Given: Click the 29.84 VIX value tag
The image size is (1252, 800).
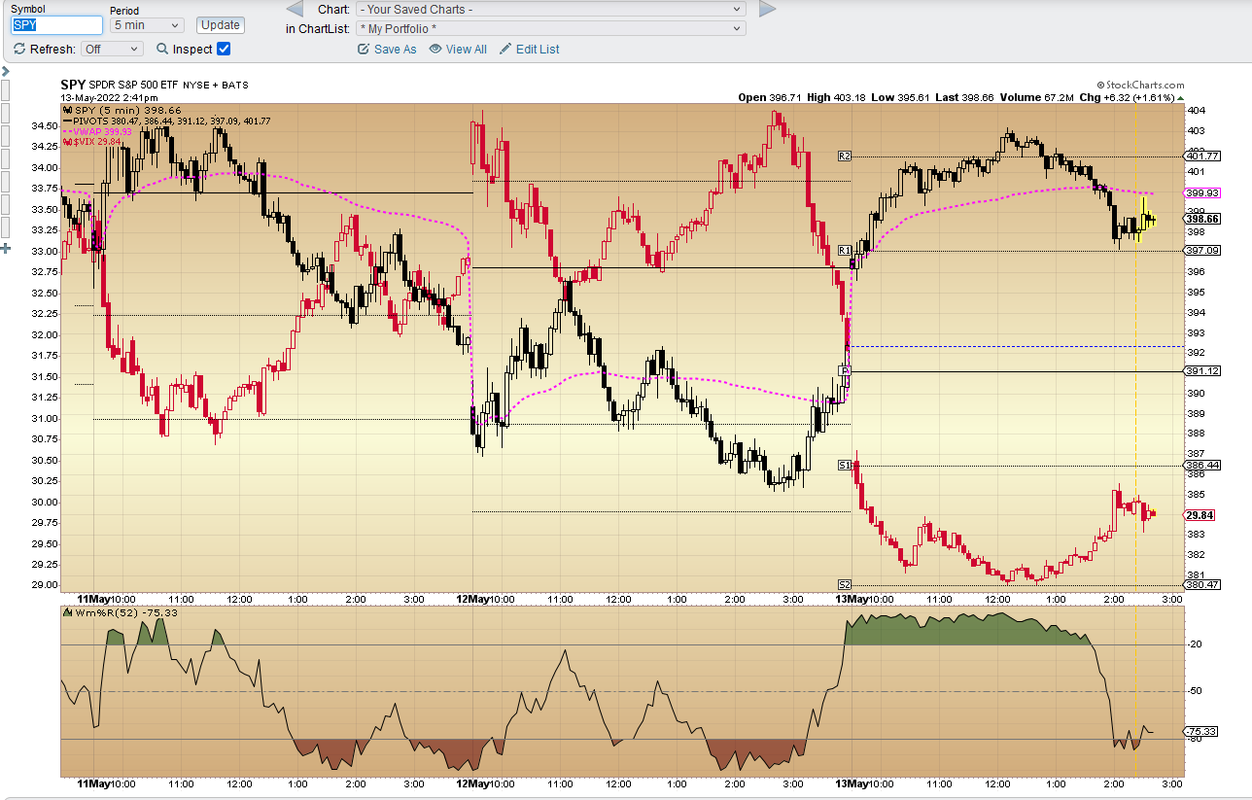Looking at the screenshot, I should [1199, 515].
